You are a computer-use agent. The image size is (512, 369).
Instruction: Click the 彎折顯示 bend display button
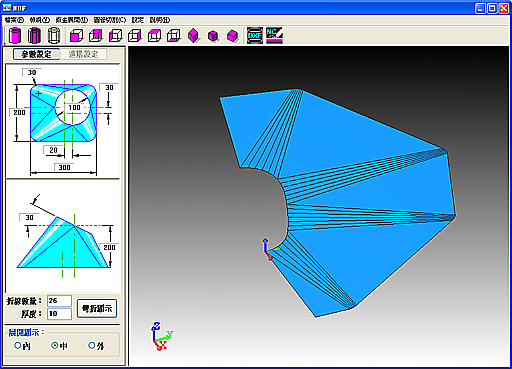pos(97,309)
